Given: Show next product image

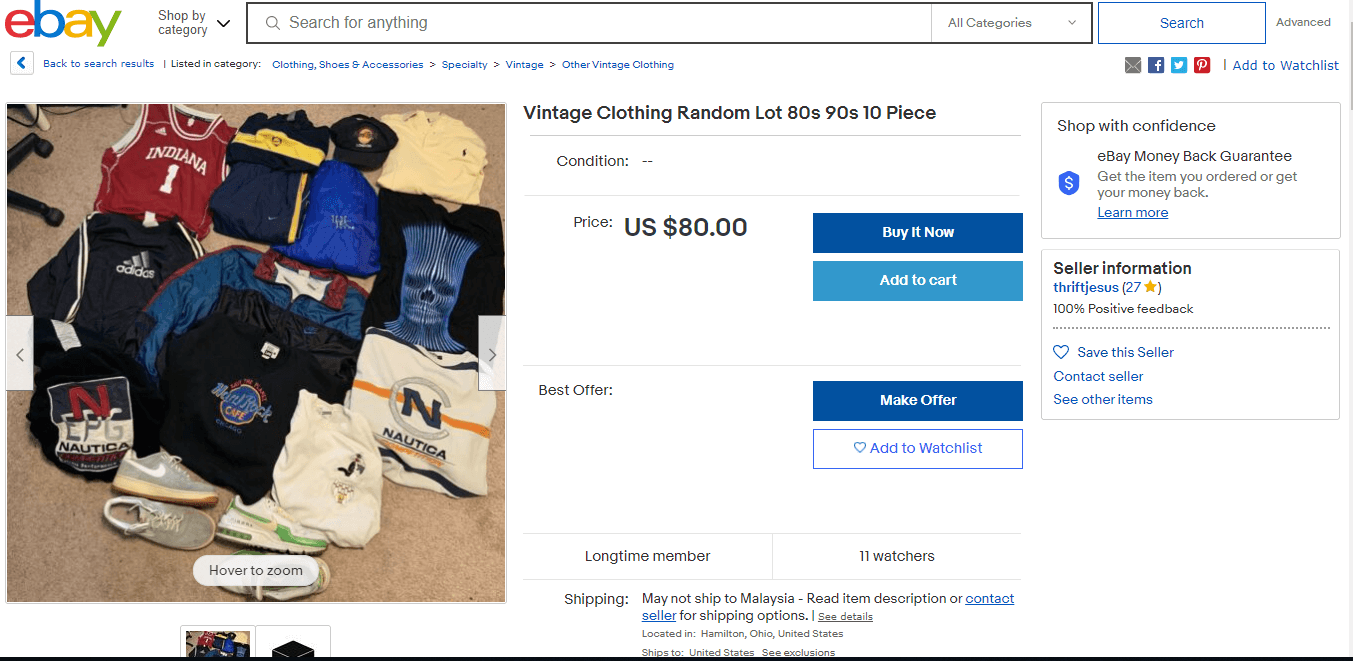Looking at the screenshot, I should 491,353.
